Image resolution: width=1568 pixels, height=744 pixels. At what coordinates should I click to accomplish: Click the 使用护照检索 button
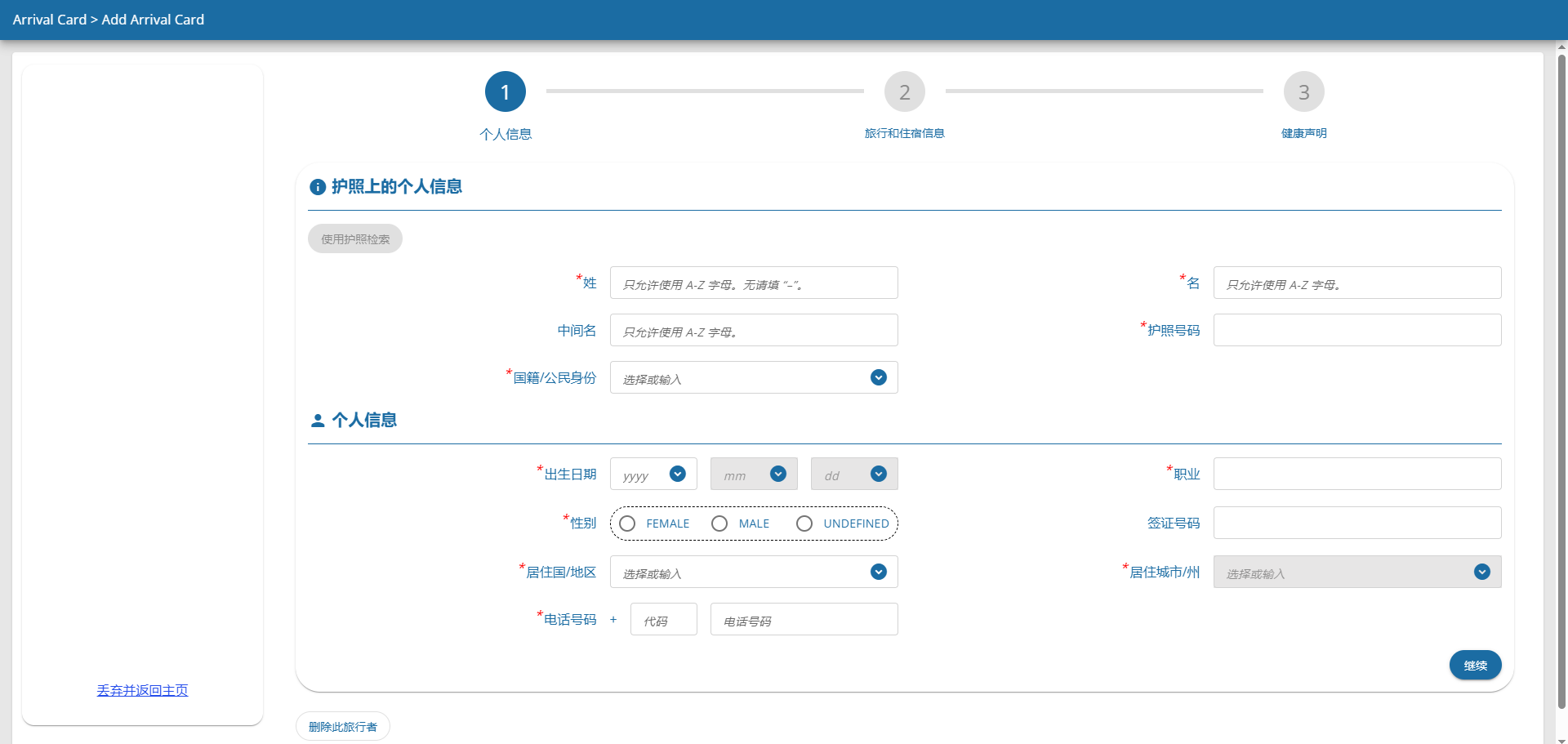coord(355,239)
